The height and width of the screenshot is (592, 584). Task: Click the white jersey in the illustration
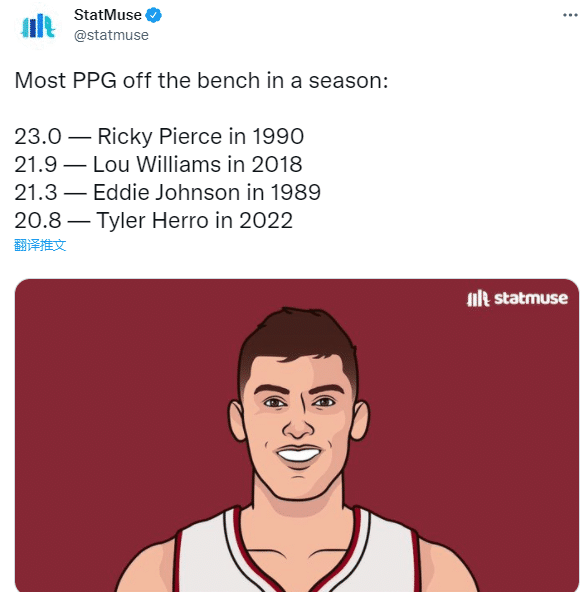[x=296, y=555]
